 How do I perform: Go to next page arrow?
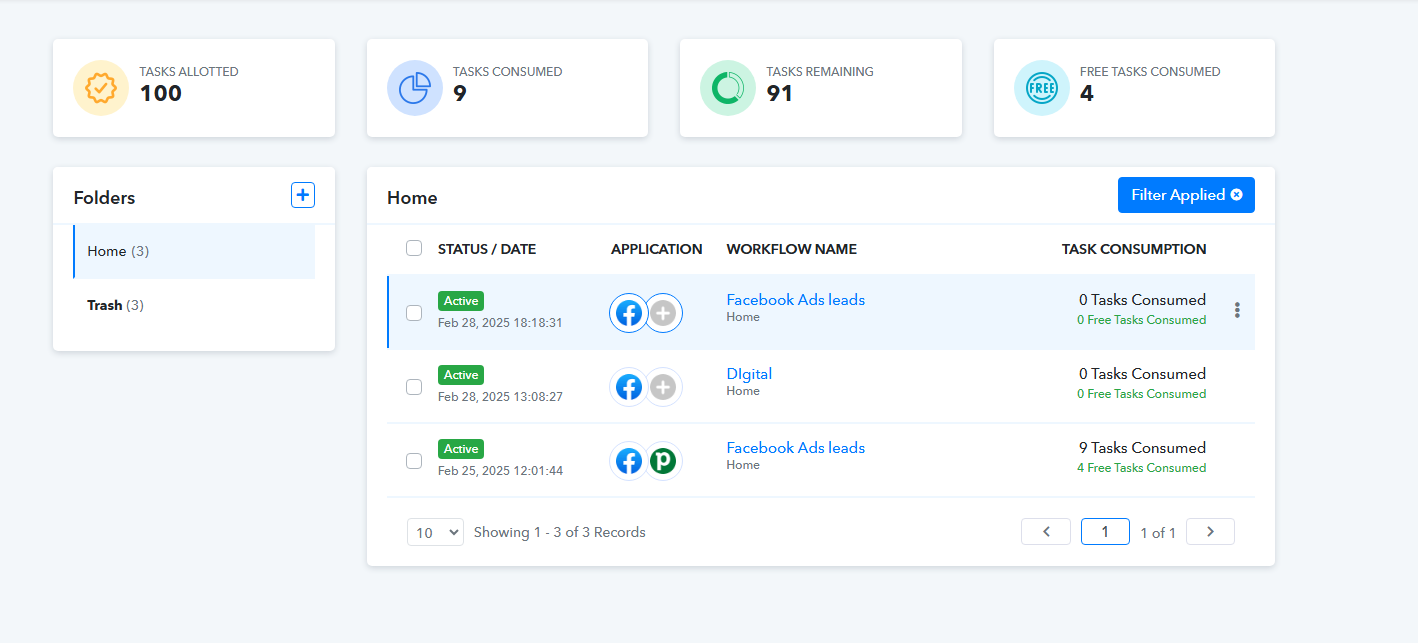coord(1210,531)
